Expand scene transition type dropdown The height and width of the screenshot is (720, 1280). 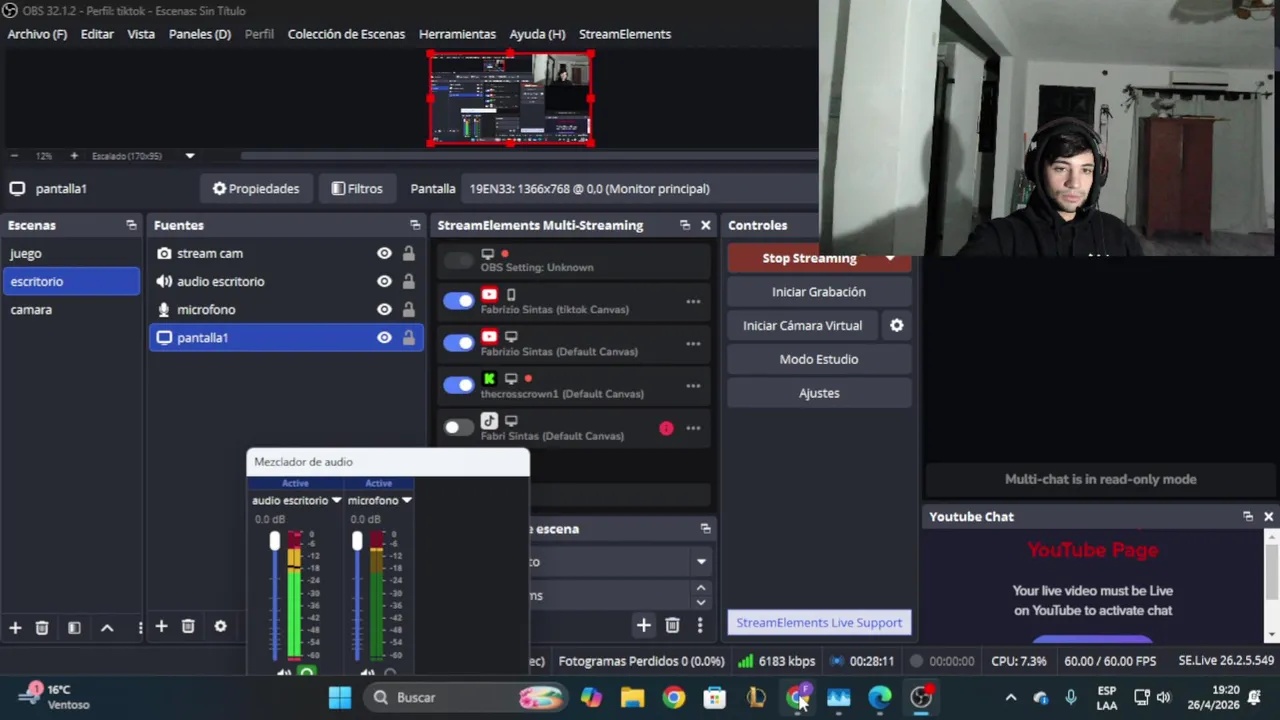(701, 562)
